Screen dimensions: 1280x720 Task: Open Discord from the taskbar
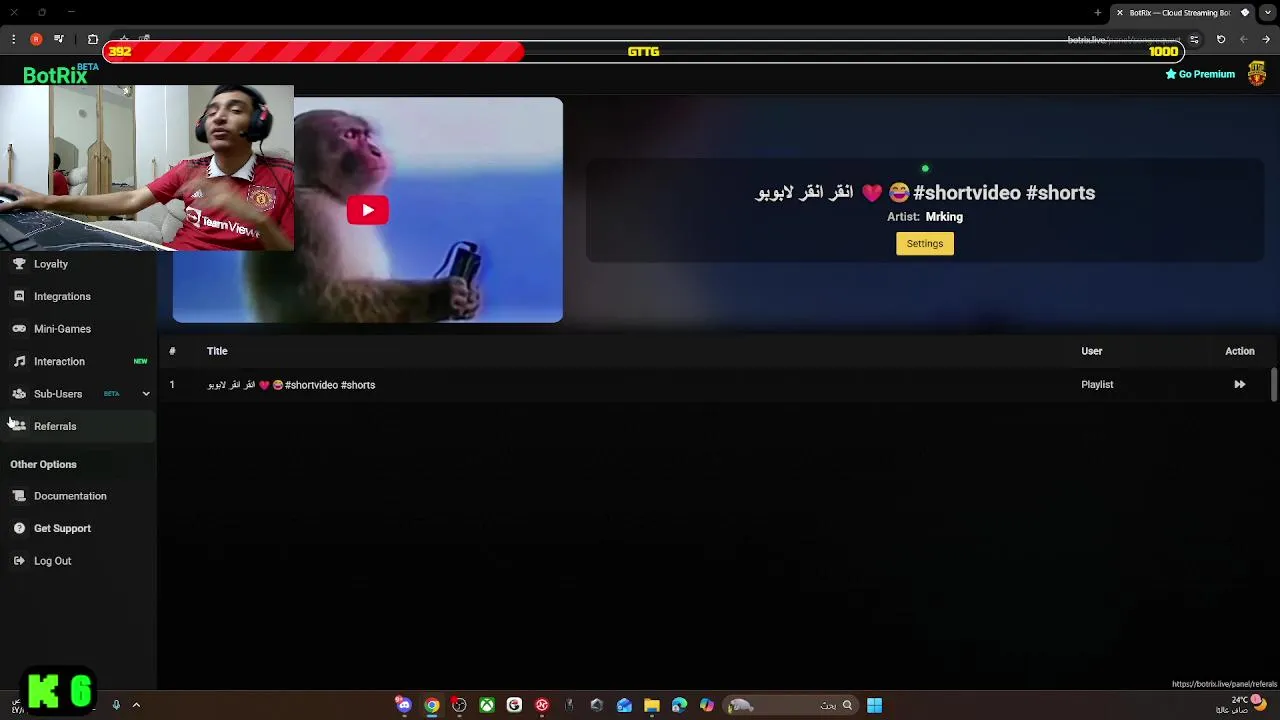[x=404, y=706]
